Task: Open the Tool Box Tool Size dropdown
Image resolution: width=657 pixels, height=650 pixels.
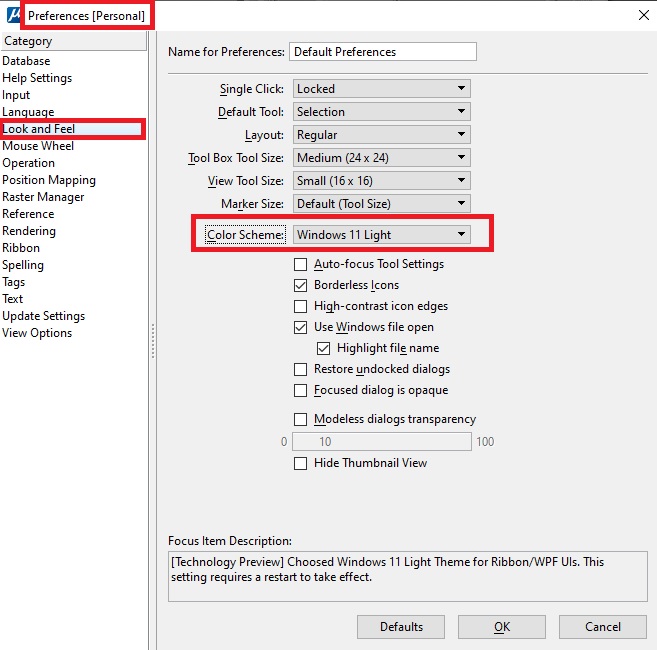Action: click(x=382, y=158)
